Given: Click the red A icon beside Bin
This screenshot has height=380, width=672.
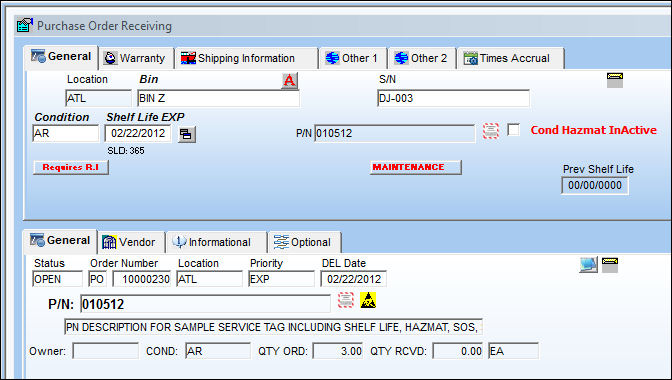Looking at the screenshot, I should [x=289, y=81].
